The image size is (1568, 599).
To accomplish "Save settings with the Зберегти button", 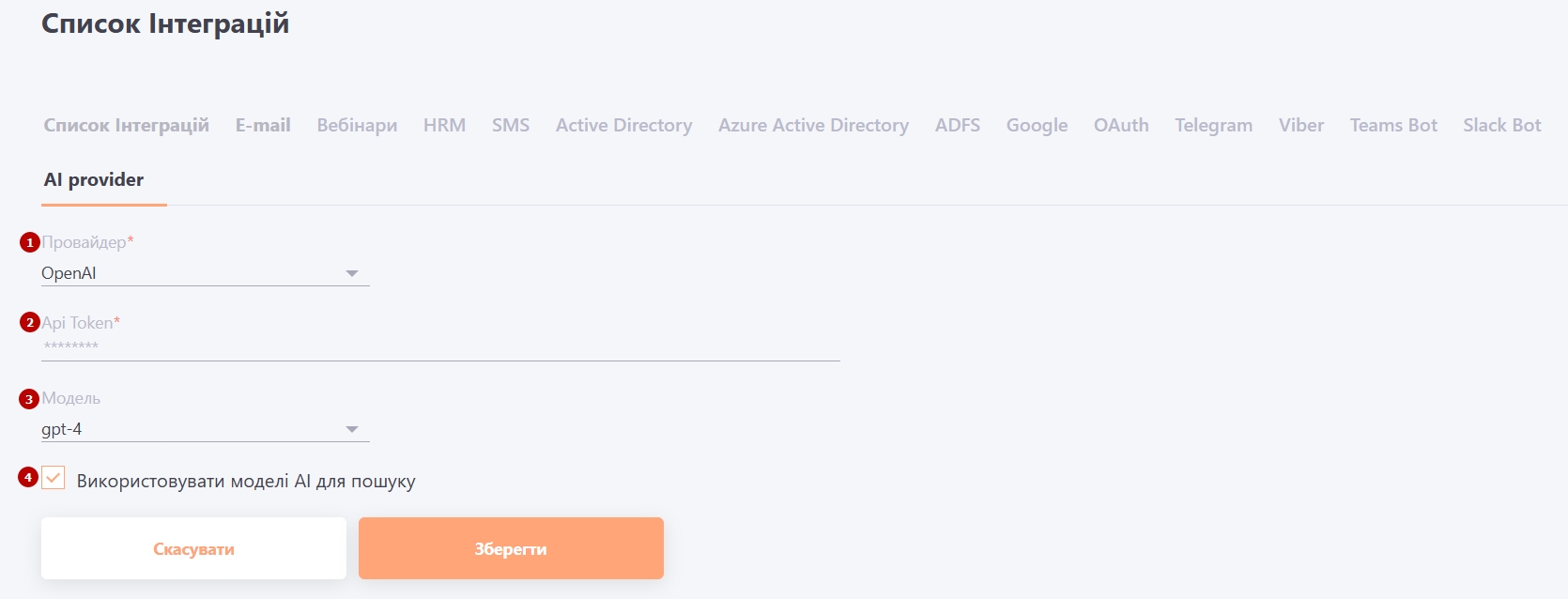I will (x=511, y=548).
